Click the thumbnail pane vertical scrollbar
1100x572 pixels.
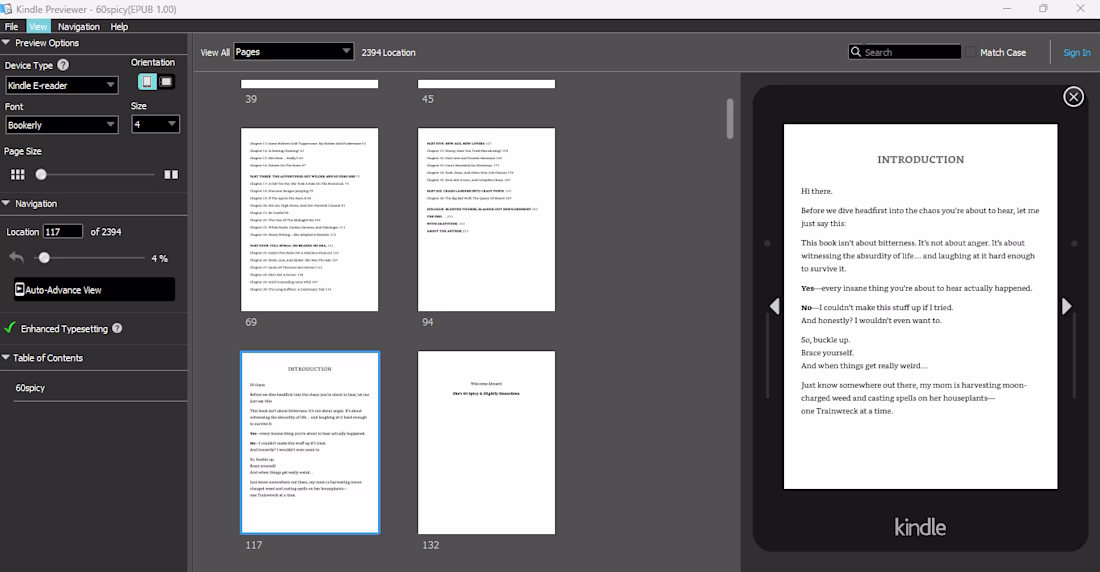[x=730, y=118]
